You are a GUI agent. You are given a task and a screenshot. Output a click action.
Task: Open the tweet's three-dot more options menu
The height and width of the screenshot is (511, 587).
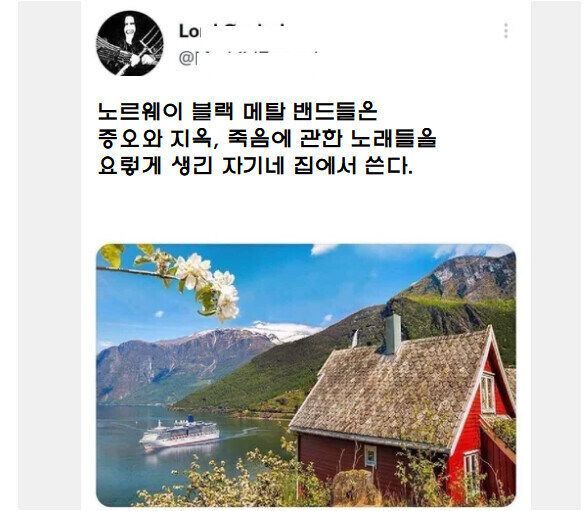point(506,31)
